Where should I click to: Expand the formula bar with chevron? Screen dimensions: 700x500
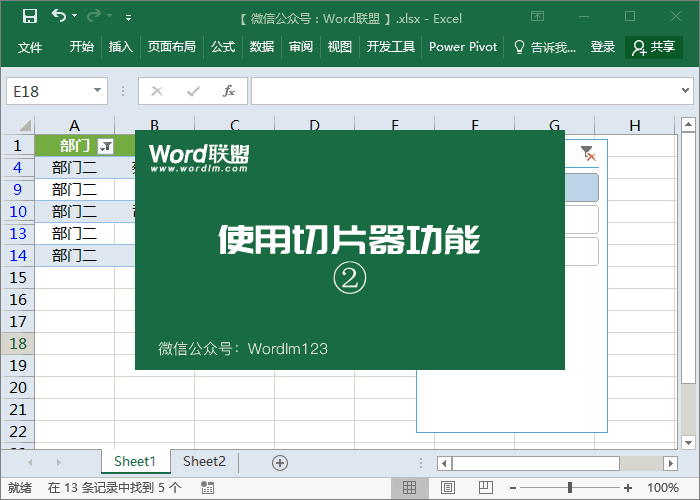686,91
